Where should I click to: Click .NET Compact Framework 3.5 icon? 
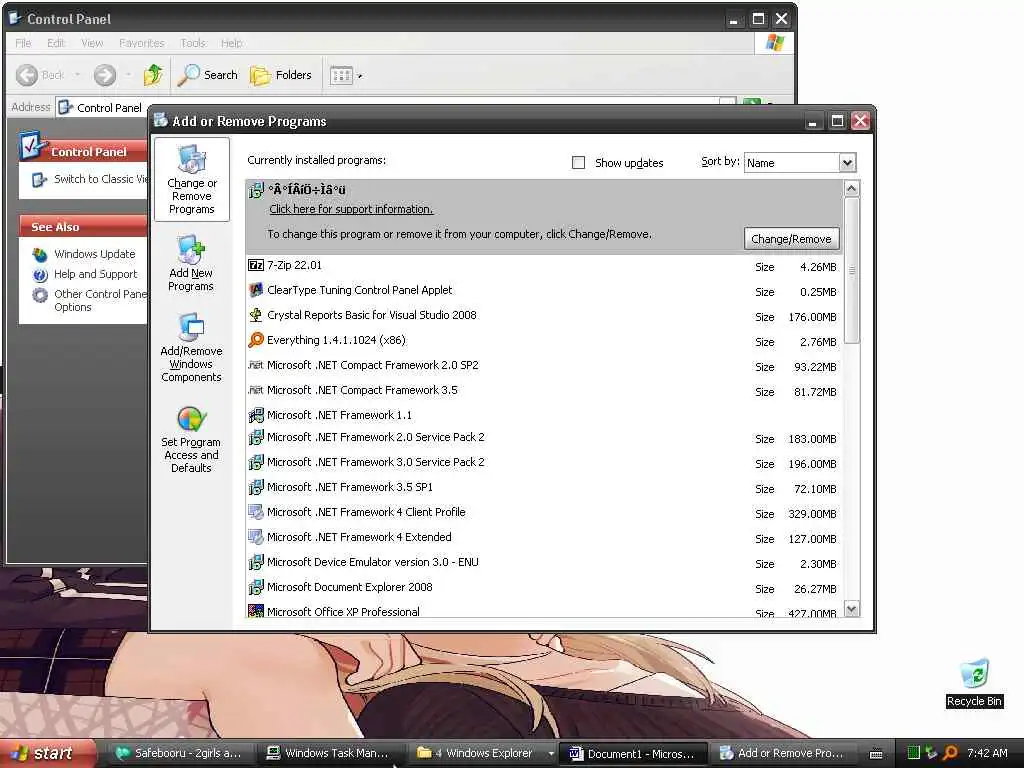click(x=256, y=390)
